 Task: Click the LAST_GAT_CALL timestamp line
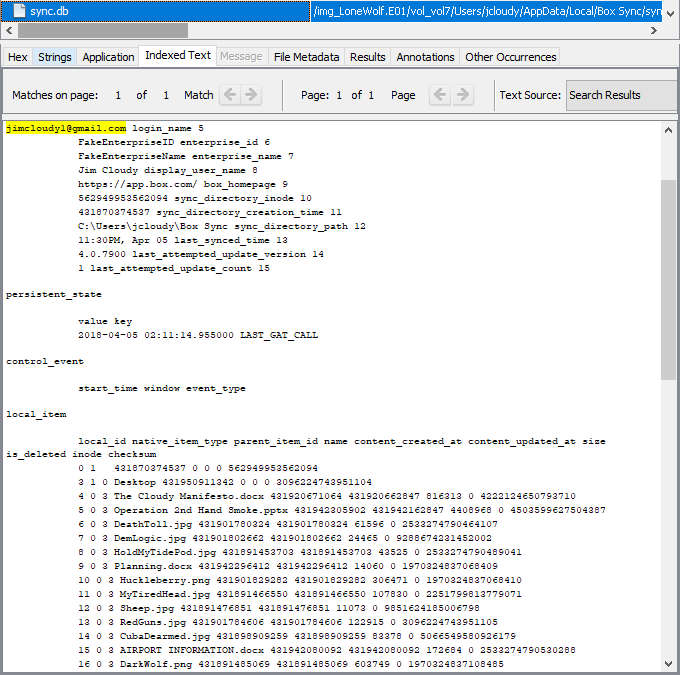(x=198, y=335)
